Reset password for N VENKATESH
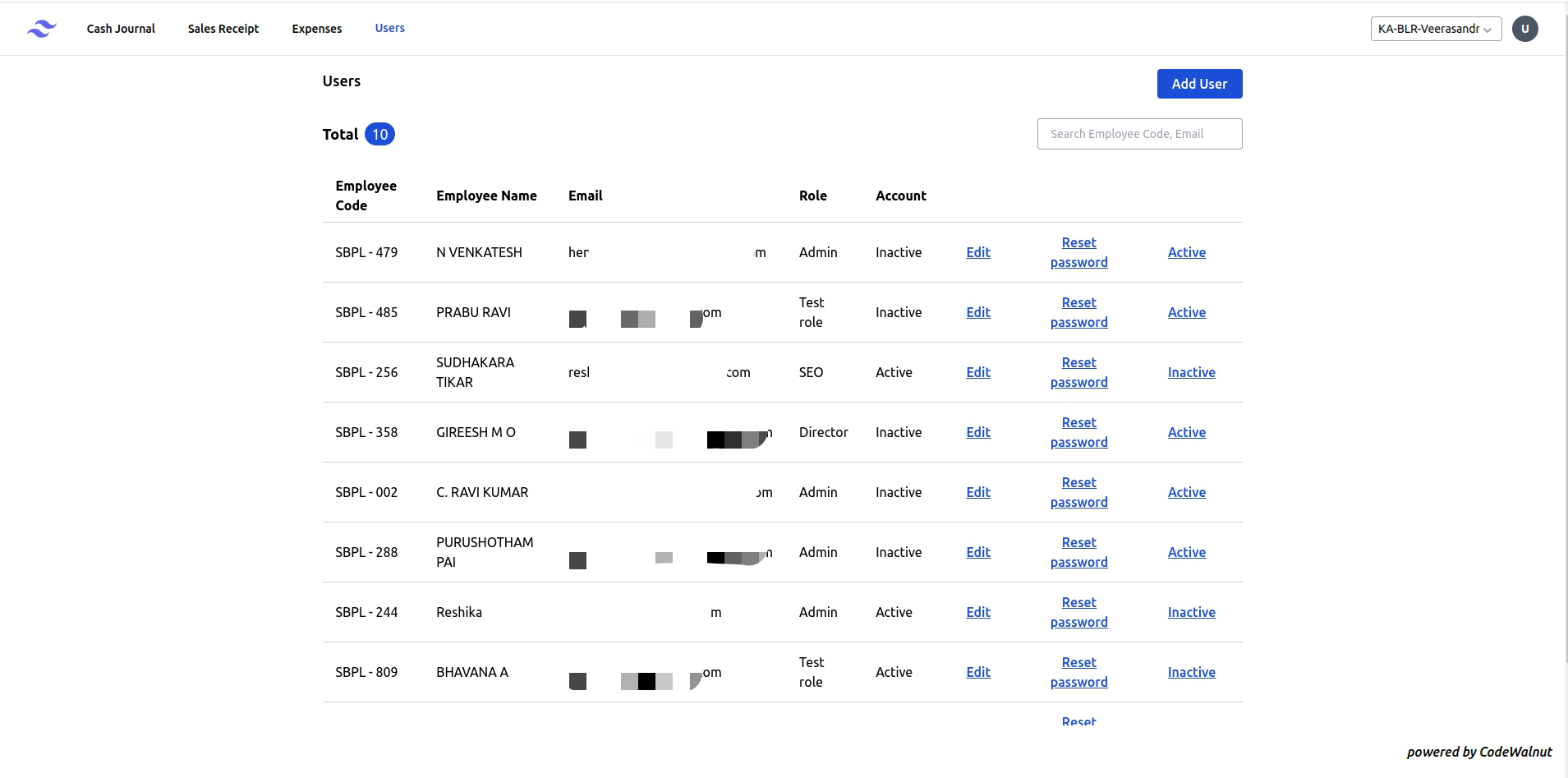Screen dimensions: 1568x778 [x=1078, y=252]
